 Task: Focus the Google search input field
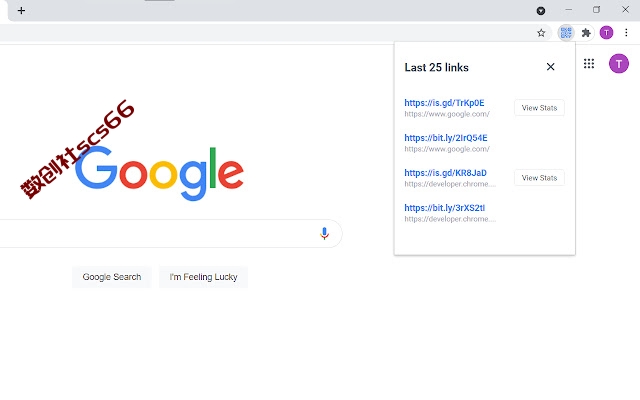click(155, 233)
